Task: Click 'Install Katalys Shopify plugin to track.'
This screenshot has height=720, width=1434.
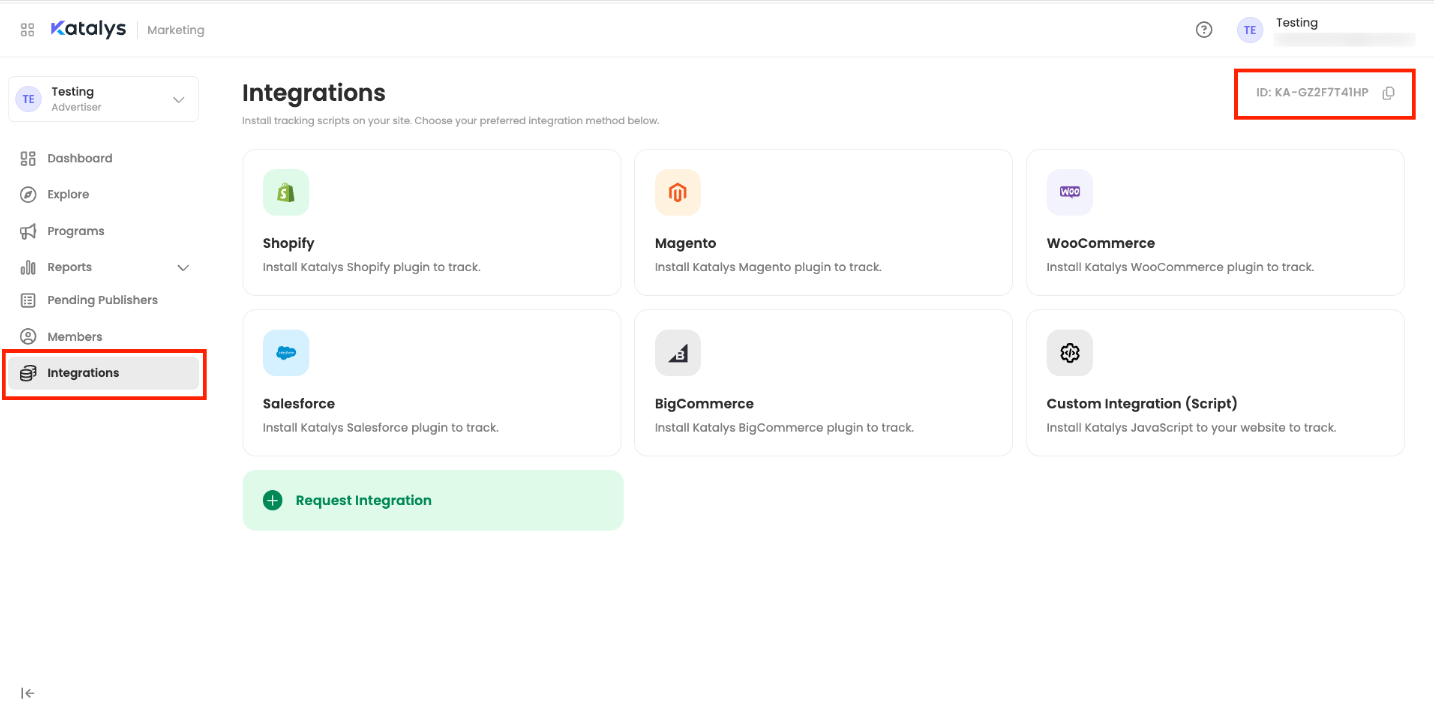Action: click(372, 267)
